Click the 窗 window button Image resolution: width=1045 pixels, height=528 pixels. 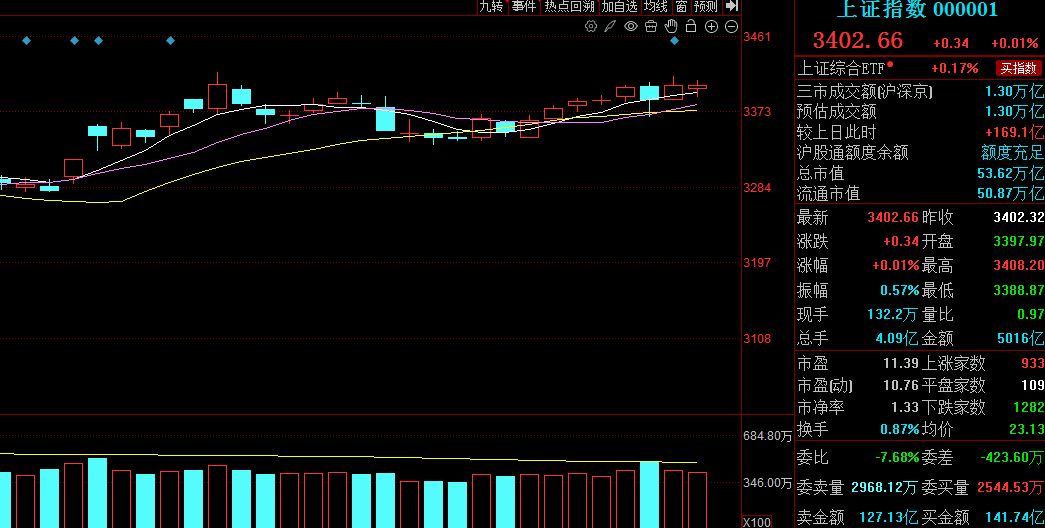681,7
